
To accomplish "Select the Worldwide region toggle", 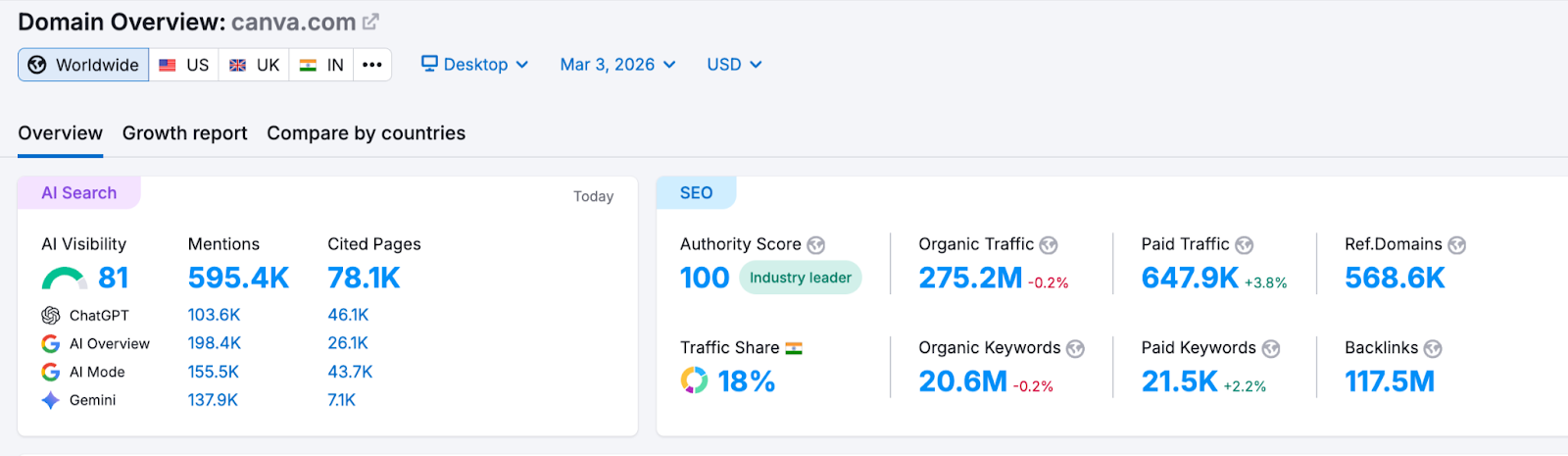I will click(83, 65).
